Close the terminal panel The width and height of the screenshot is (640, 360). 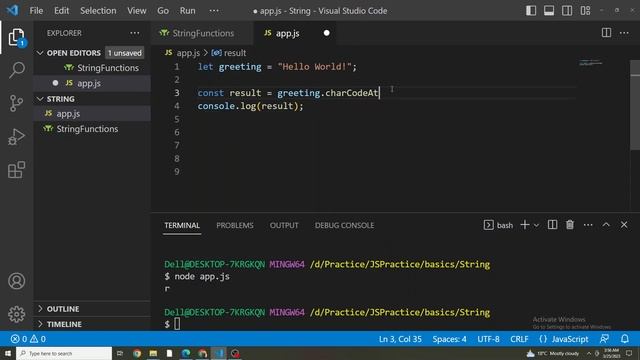[624, 225]
